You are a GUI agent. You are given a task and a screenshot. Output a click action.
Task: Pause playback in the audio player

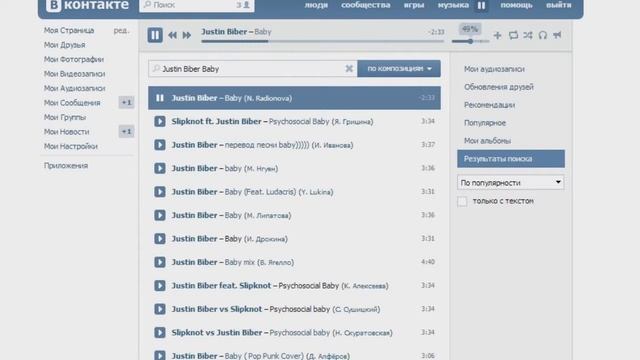pyautogui.click(x=155, y=35)
